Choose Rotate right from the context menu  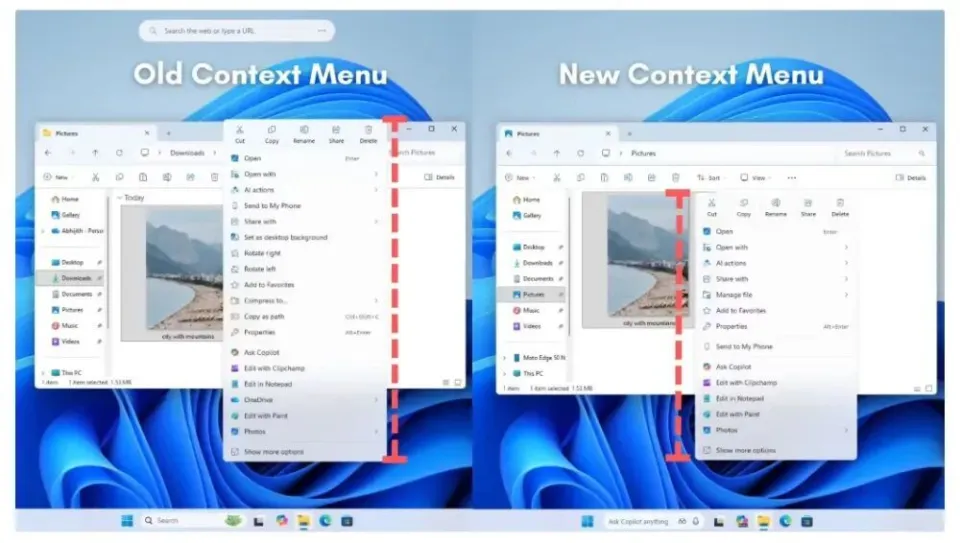pos(262,253)
